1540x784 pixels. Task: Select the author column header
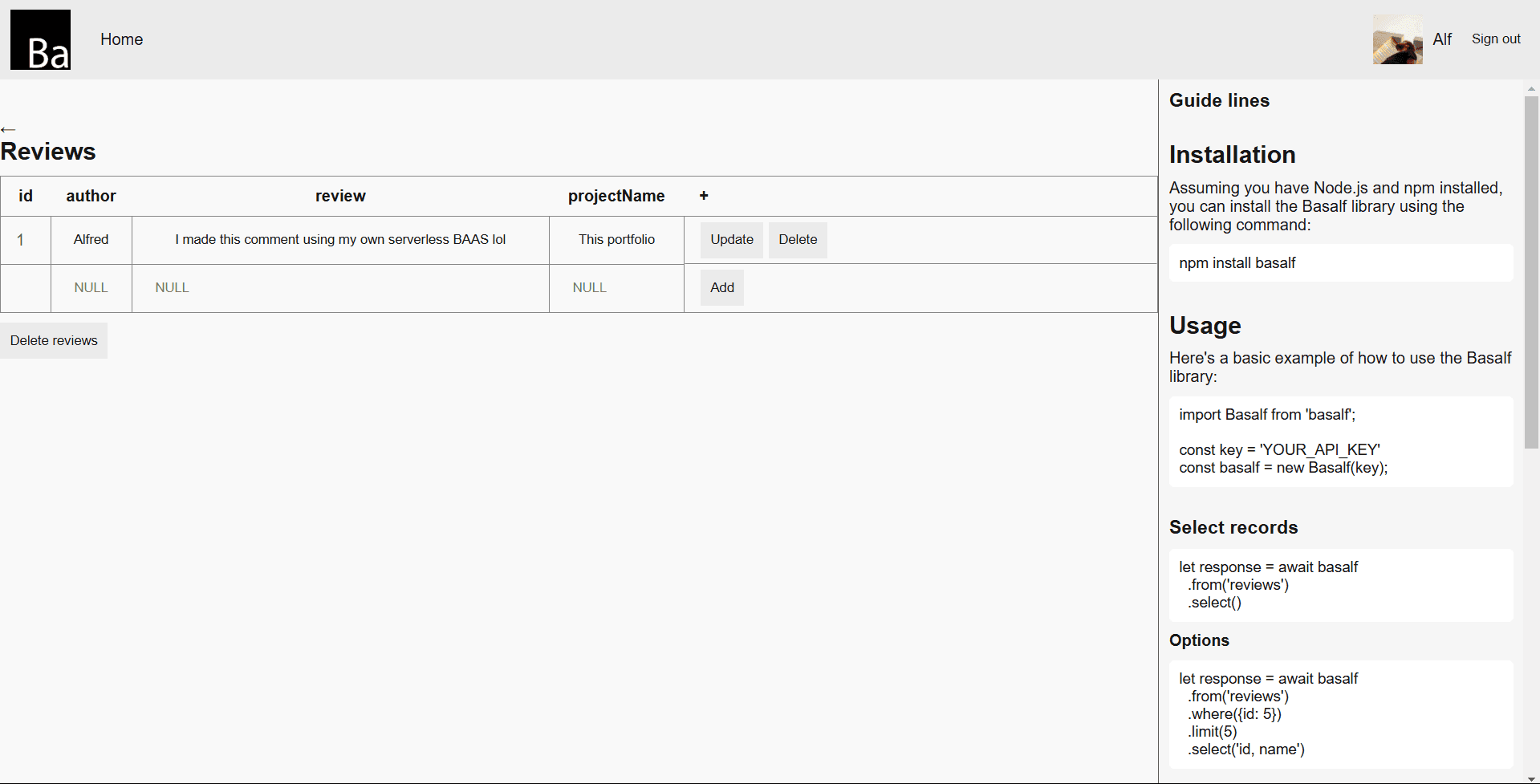(x=91, y=196)
